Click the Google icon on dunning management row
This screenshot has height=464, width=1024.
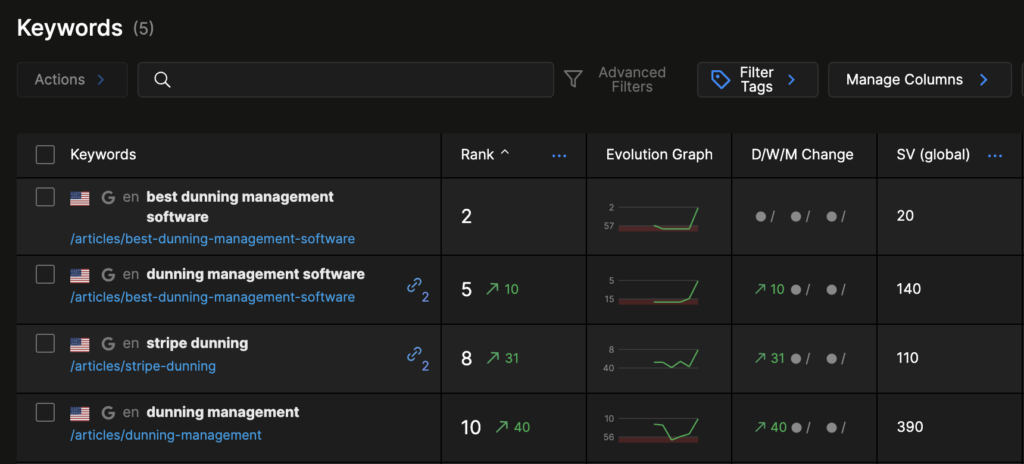tap(109, 412)
